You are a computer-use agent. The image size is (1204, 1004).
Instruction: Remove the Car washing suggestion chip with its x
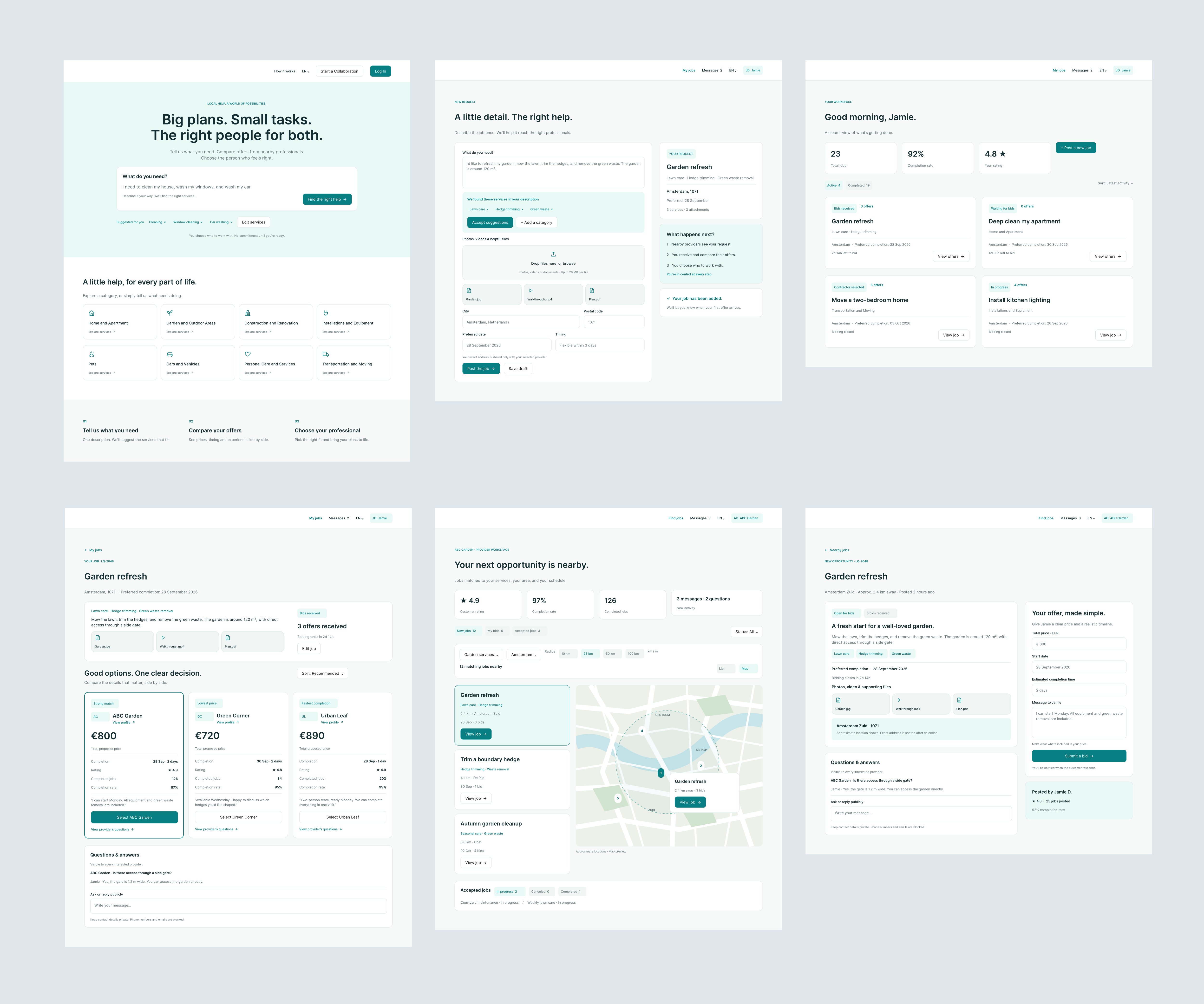231,222
